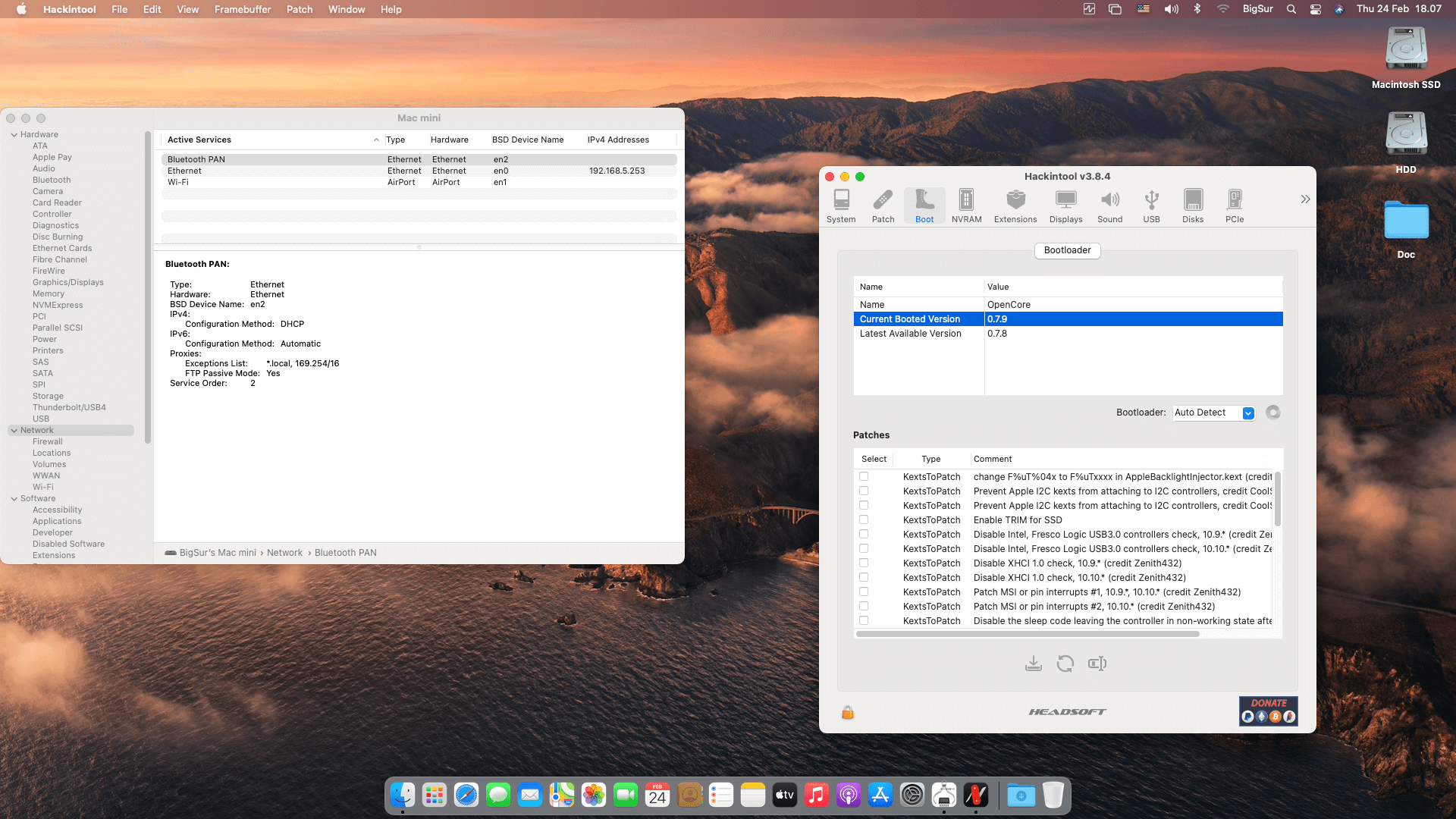Viewport: 1456px width, 819px height.
Task: Enable Disable XHCI 1.0 check 10.9 patch
Action: tap(864, 563)
